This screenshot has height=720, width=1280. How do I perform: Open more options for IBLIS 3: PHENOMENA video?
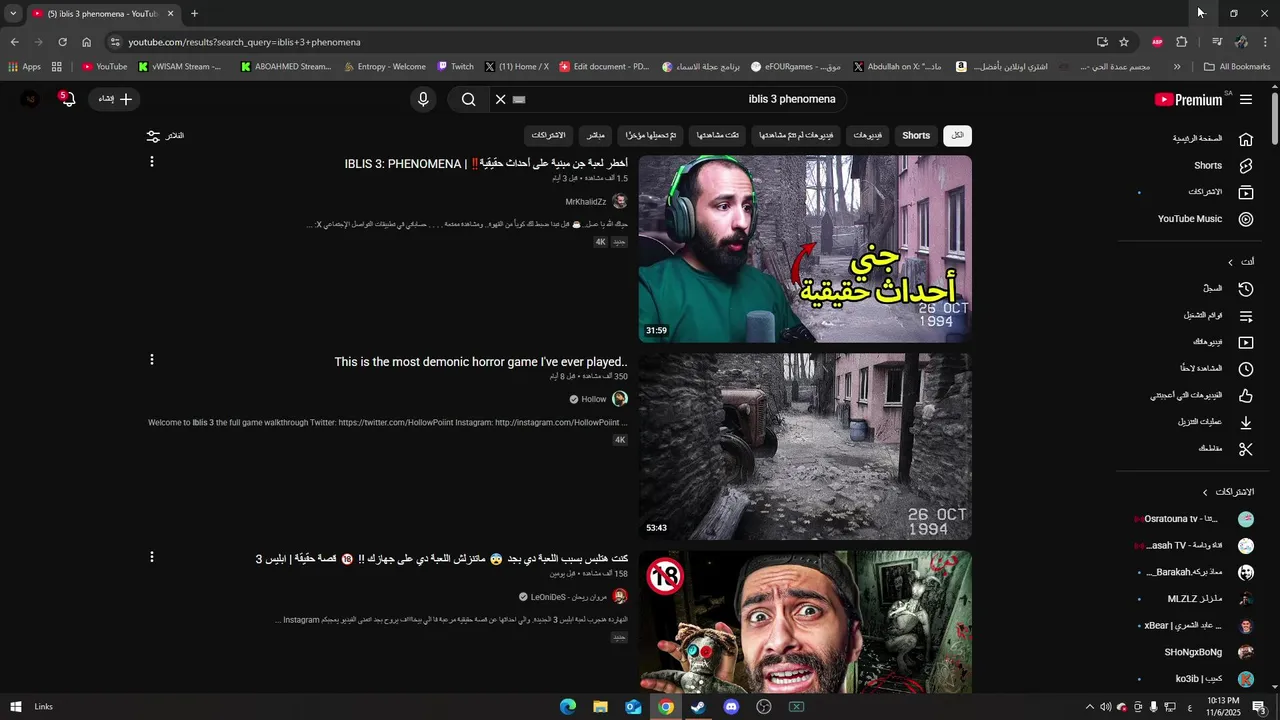(152, 162)
